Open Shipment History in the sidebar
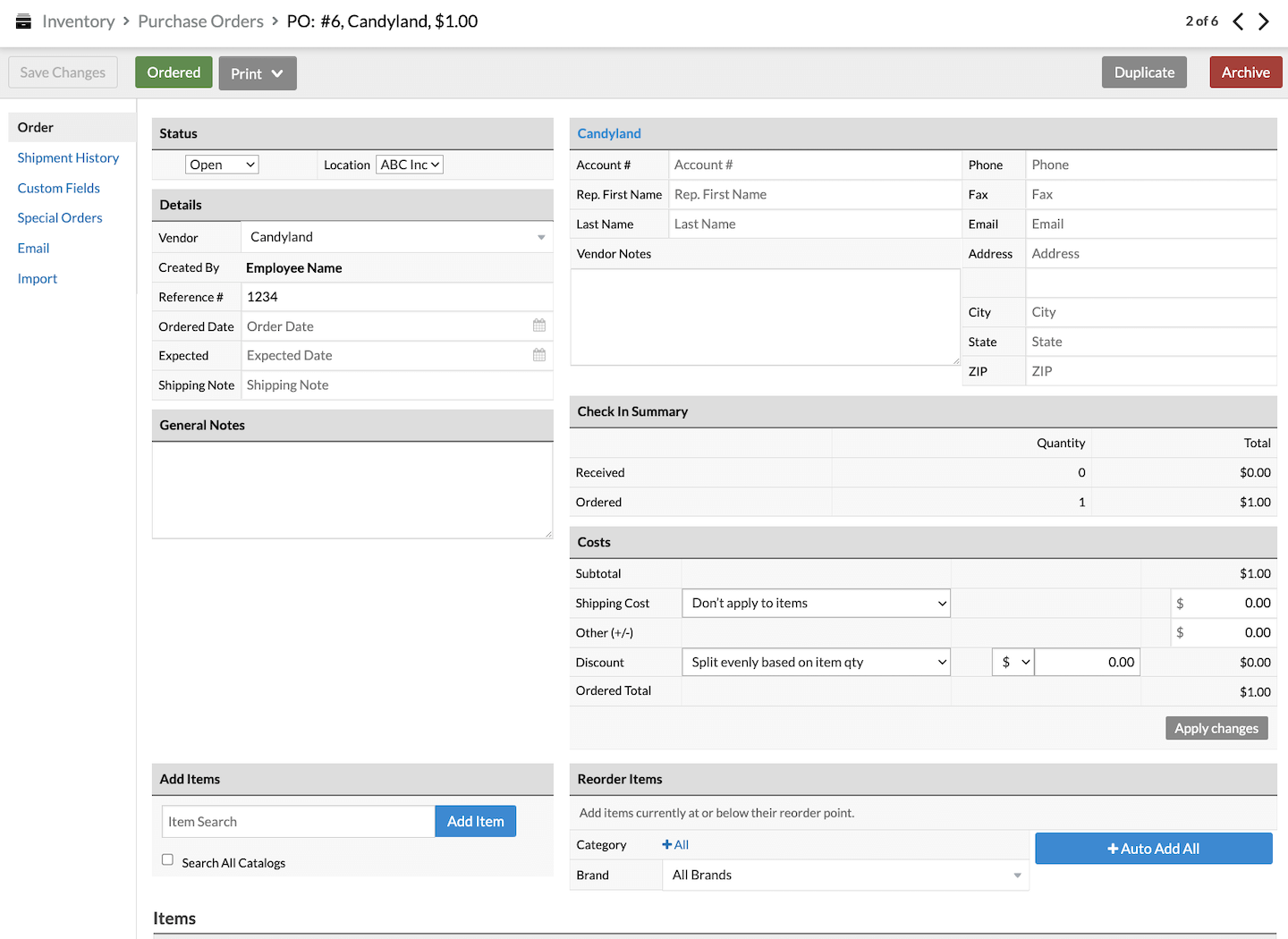The height and width of the screenshot is (939, 1288). [68, 157]
